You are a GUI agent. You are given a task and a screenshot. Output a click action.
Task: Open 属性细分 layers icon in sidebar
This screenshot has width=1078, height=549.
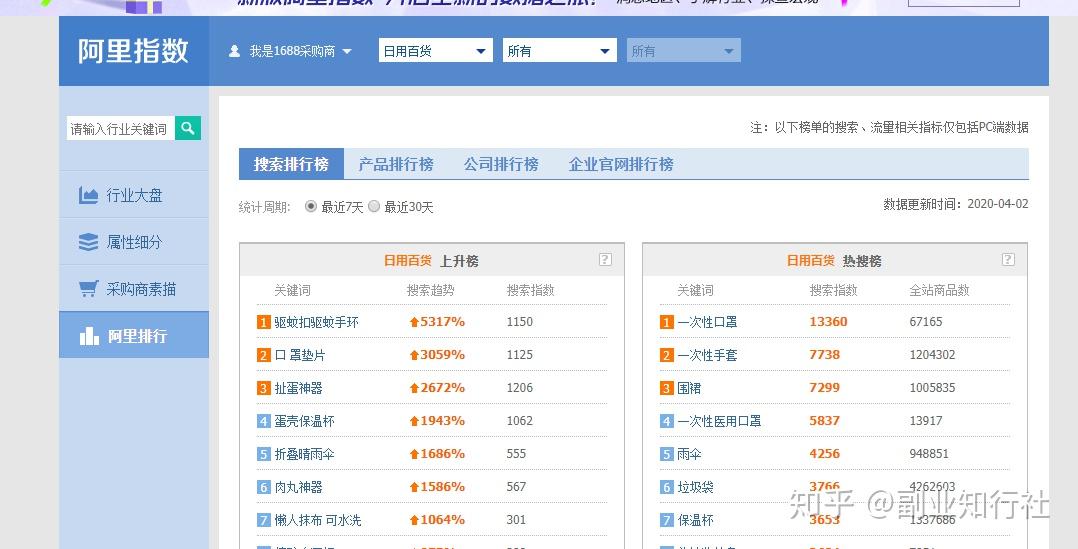[x=88, y=243]
